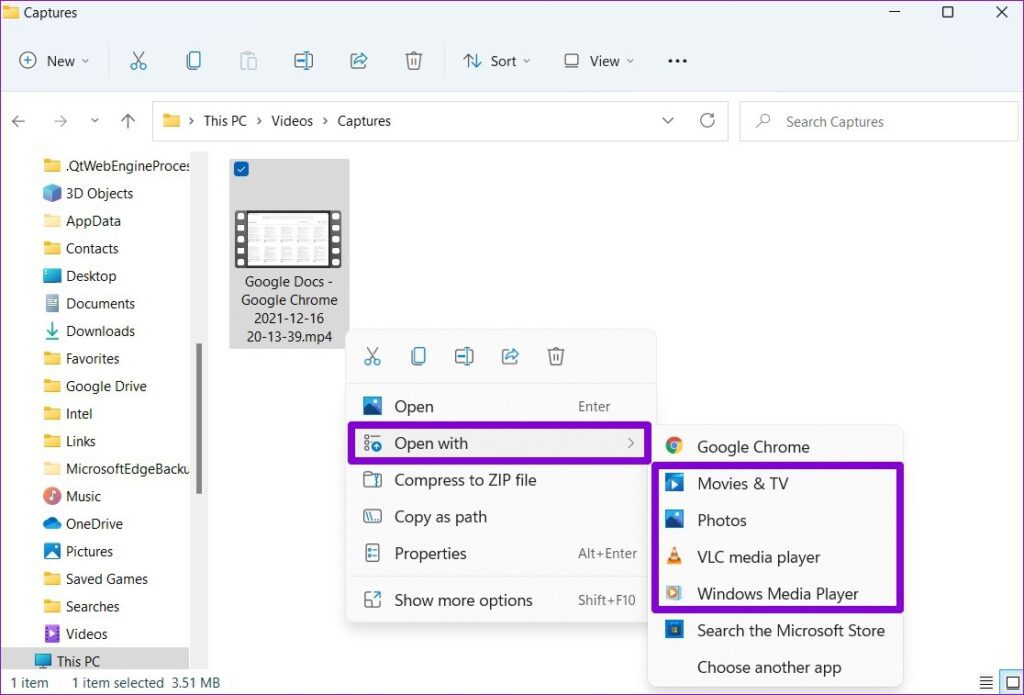Rename the file using the context menu rename icon

click(x=463, y=356)
